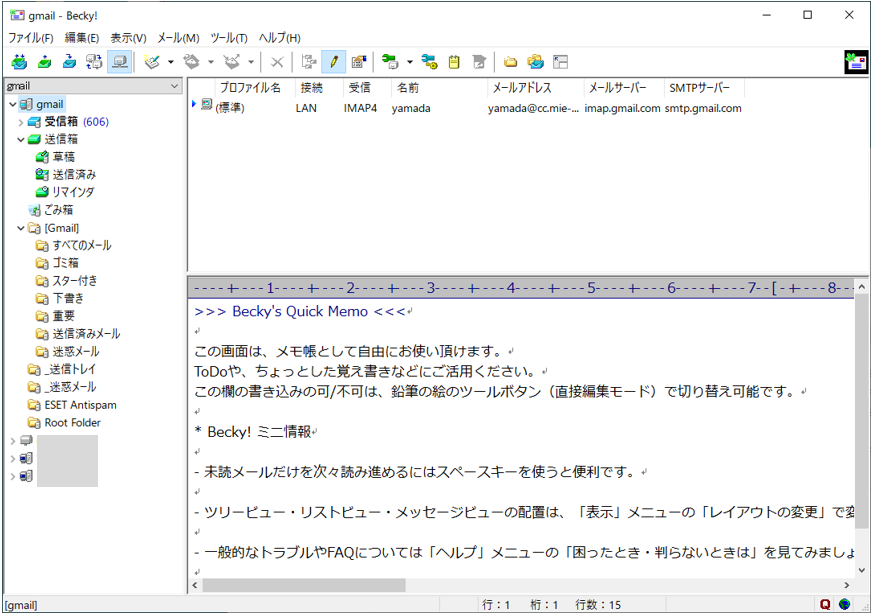Toggle the online mode computer icon
Image resolution: width=872 pixels, height=614 pixels.
pos(120,62)
